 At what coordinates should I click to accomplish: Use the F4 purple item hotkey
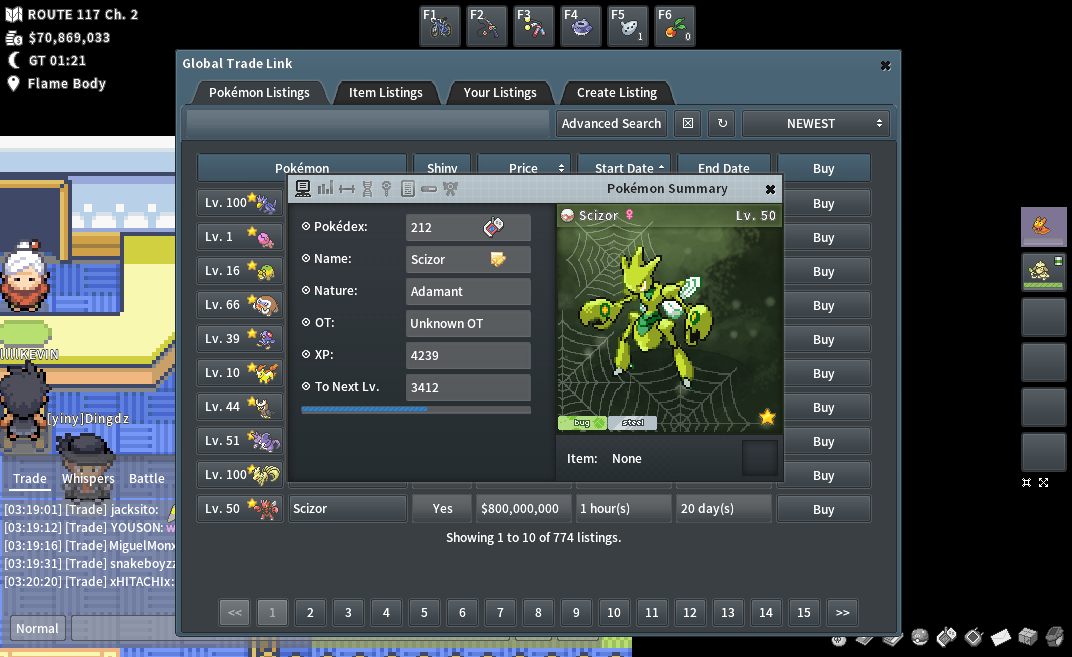pos(581,26)
